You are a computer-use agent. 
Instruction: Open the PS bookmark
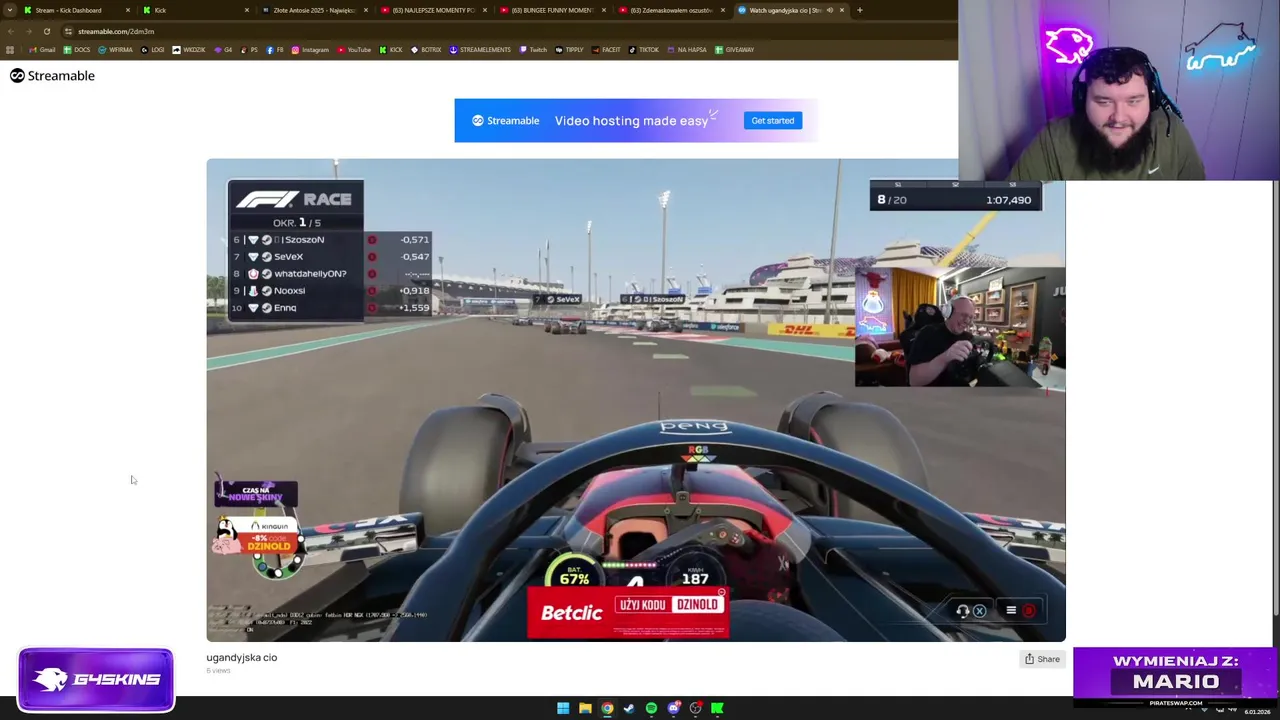(x=249, y=49)
